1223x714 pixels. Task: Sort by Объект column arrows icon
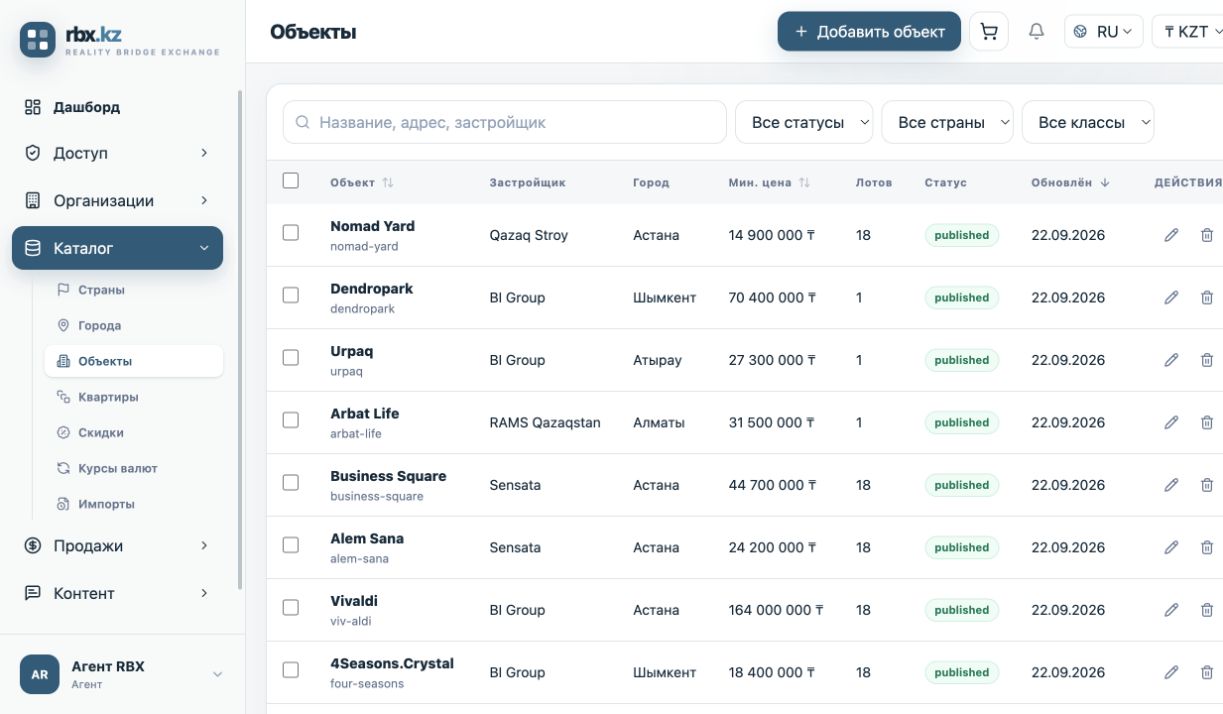pos(388,183)
